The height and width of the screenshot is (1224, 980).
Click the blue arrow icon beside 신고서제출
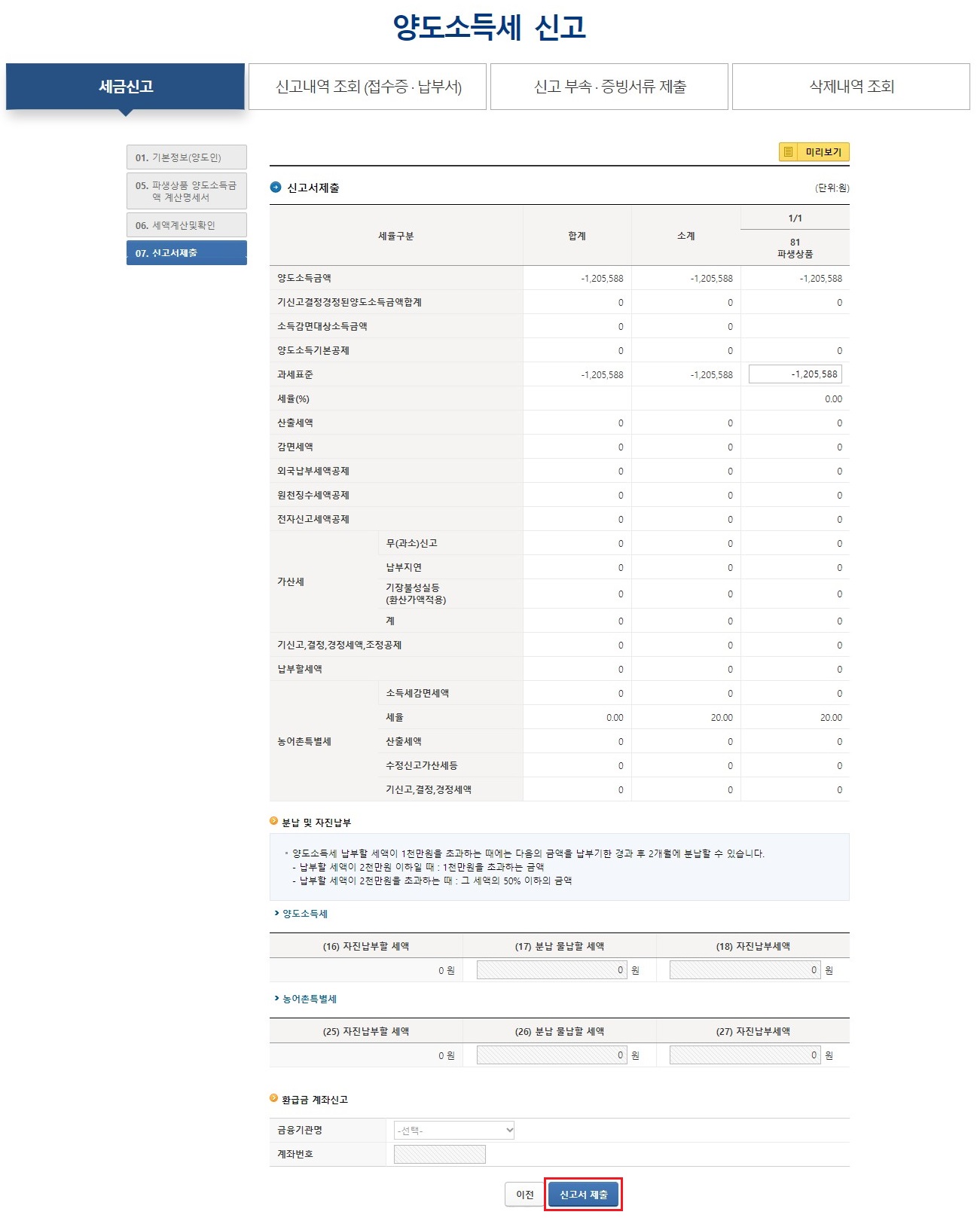point(276,188)
